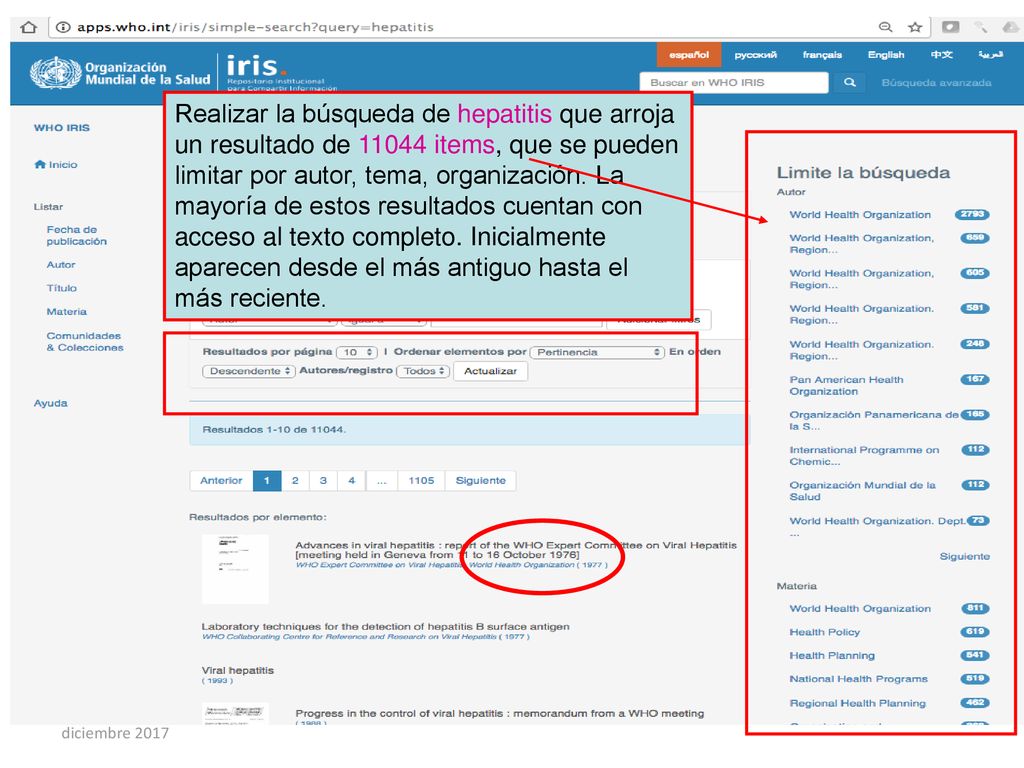Filter by Organización Panamericana de la S...
Screen dimensions: 1024x768
coord(874,421)
